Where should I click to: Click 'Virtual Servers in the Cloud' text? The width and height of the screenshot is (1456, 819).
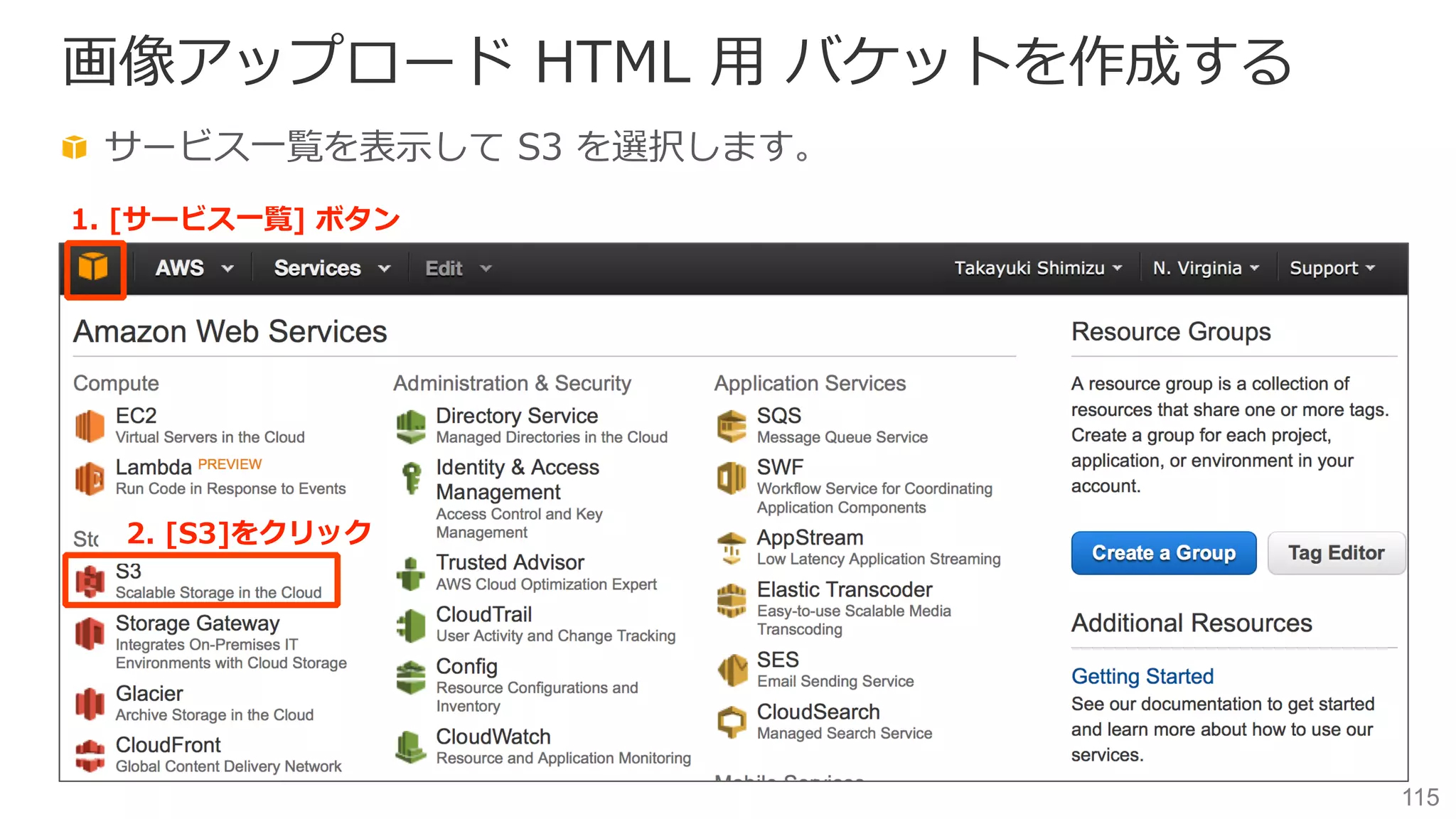point(210,437)
